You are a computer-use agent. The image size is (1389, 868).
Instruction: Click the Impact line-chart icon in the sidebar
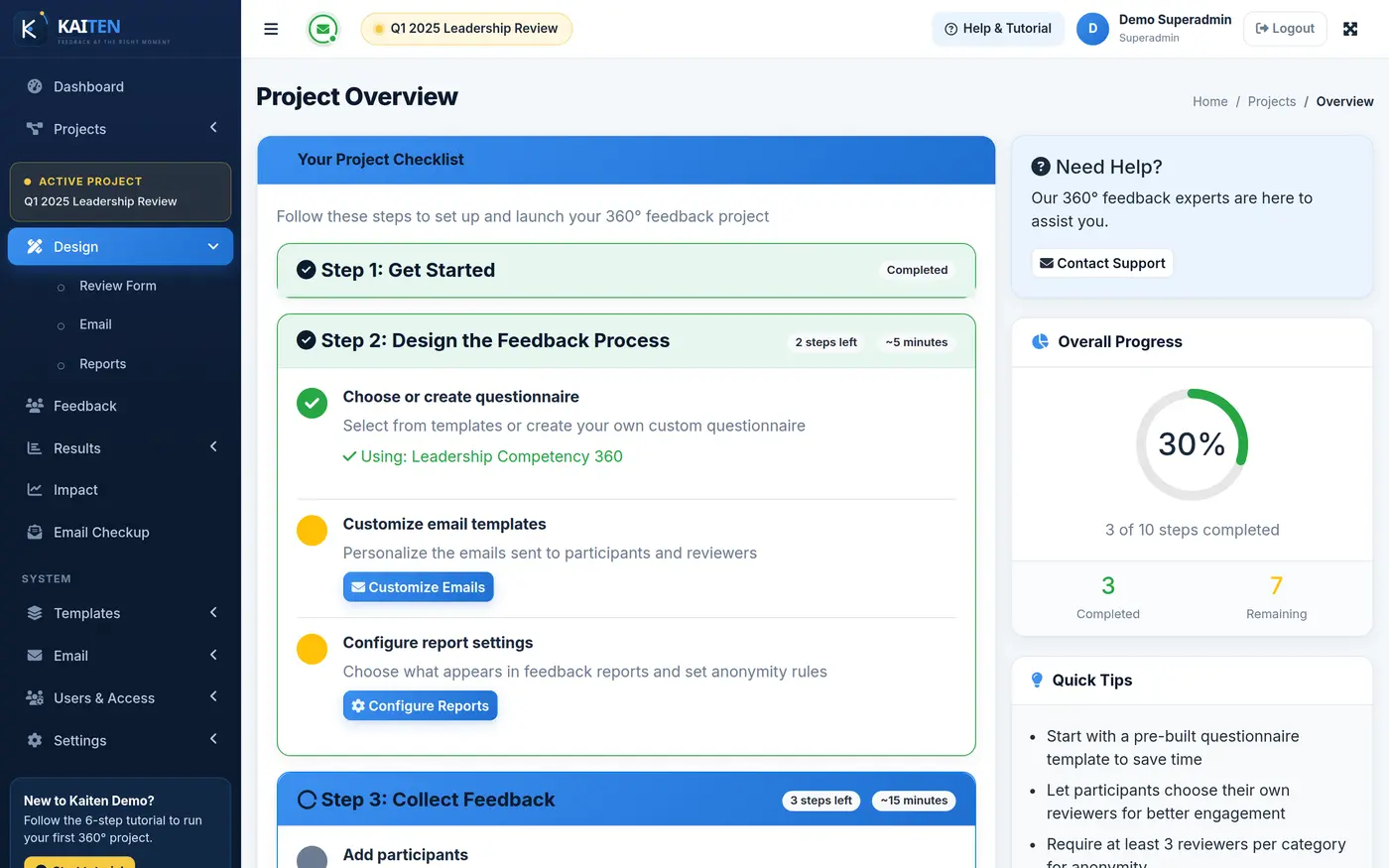pyautogui.click(x=35, y=490)
